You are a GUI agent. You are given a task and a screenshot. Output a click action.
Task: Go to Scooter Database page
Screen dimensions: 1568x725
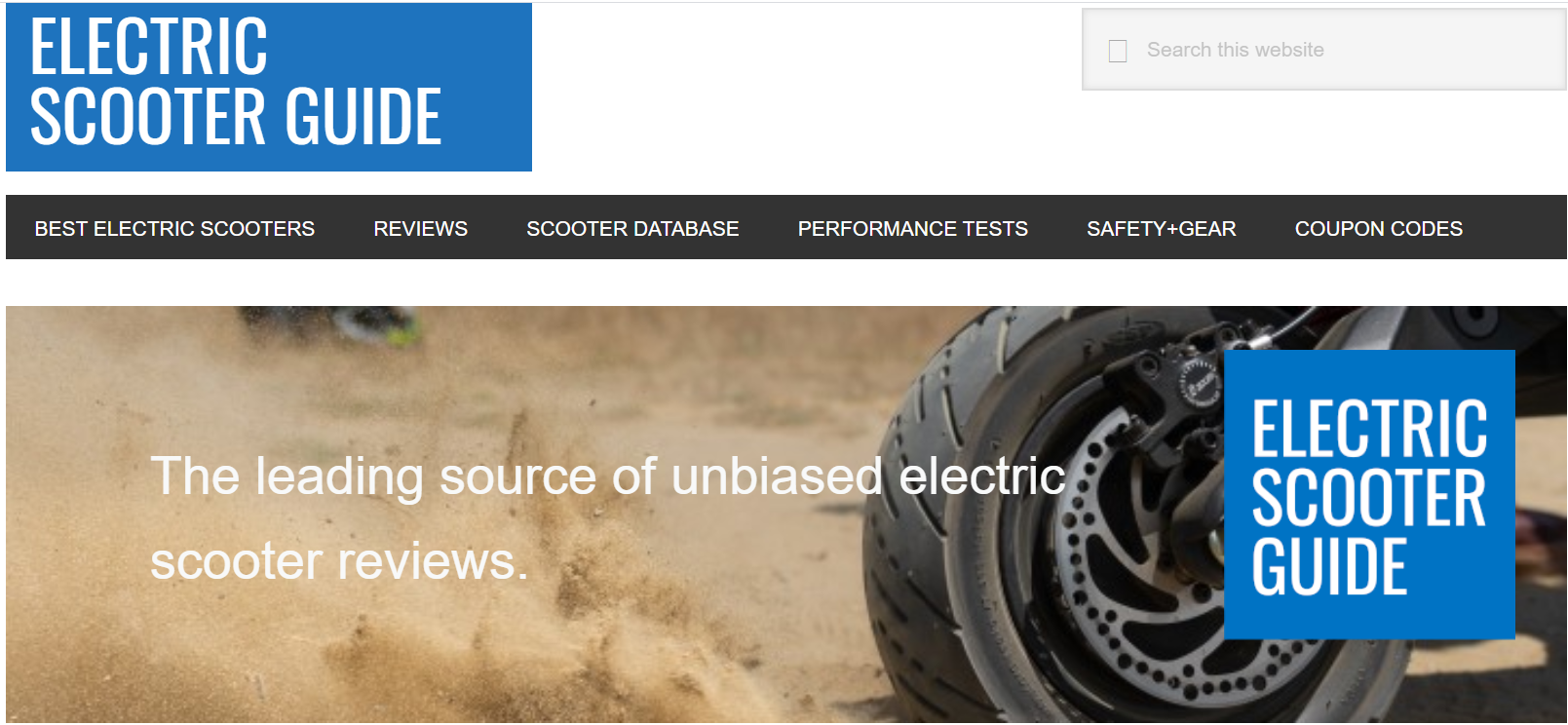[632, 228]
